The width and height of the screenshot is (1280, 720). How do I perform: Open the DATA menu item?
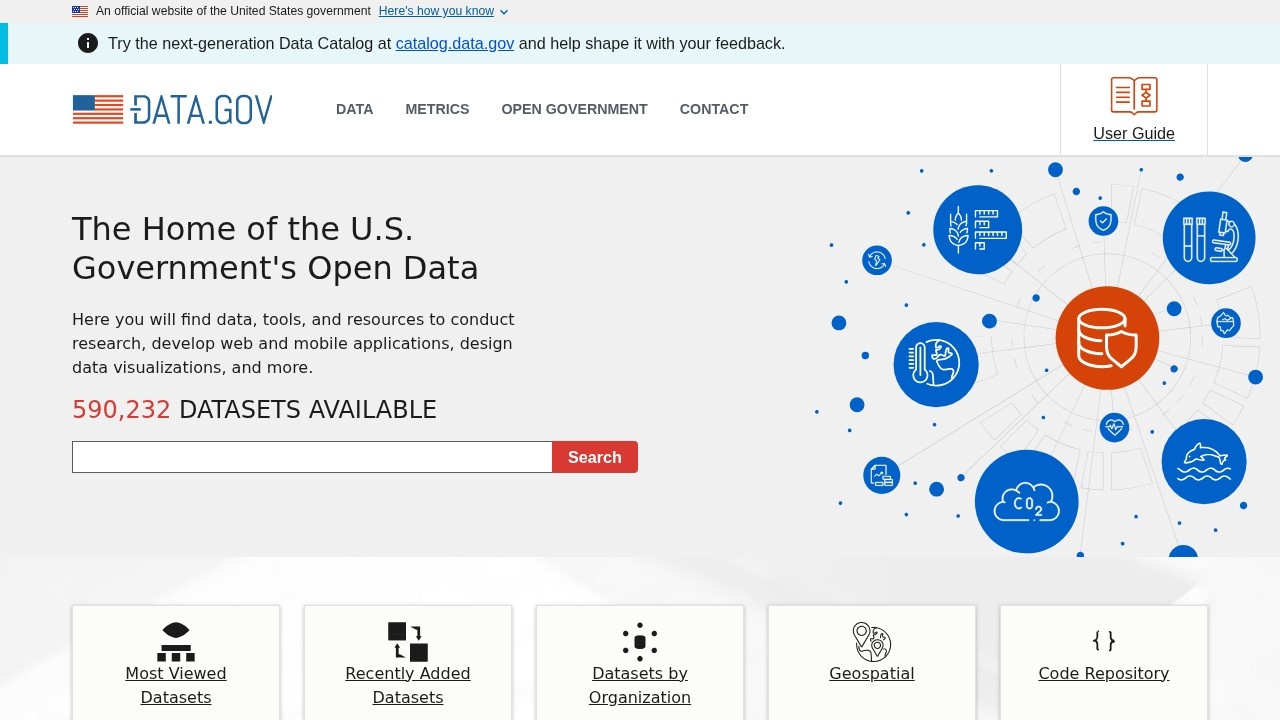pos(355,109)
